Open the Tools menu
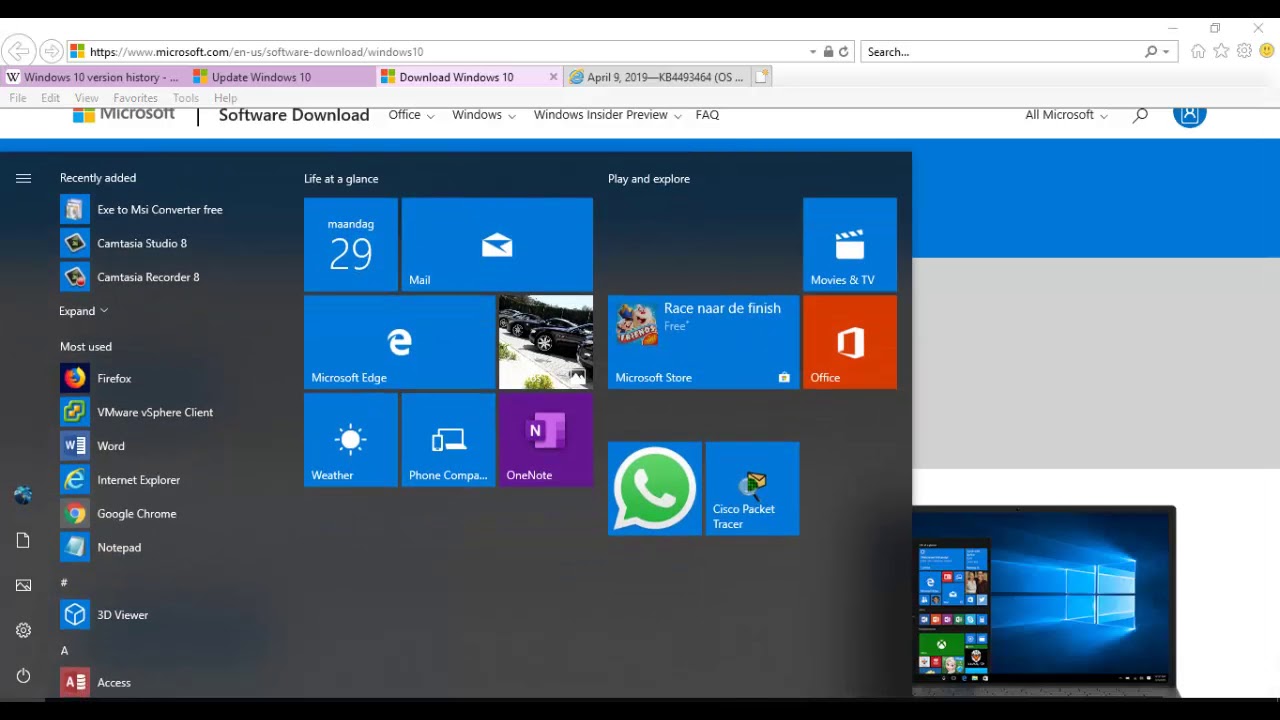This screenshot has height=720, width=1280. 186,98
